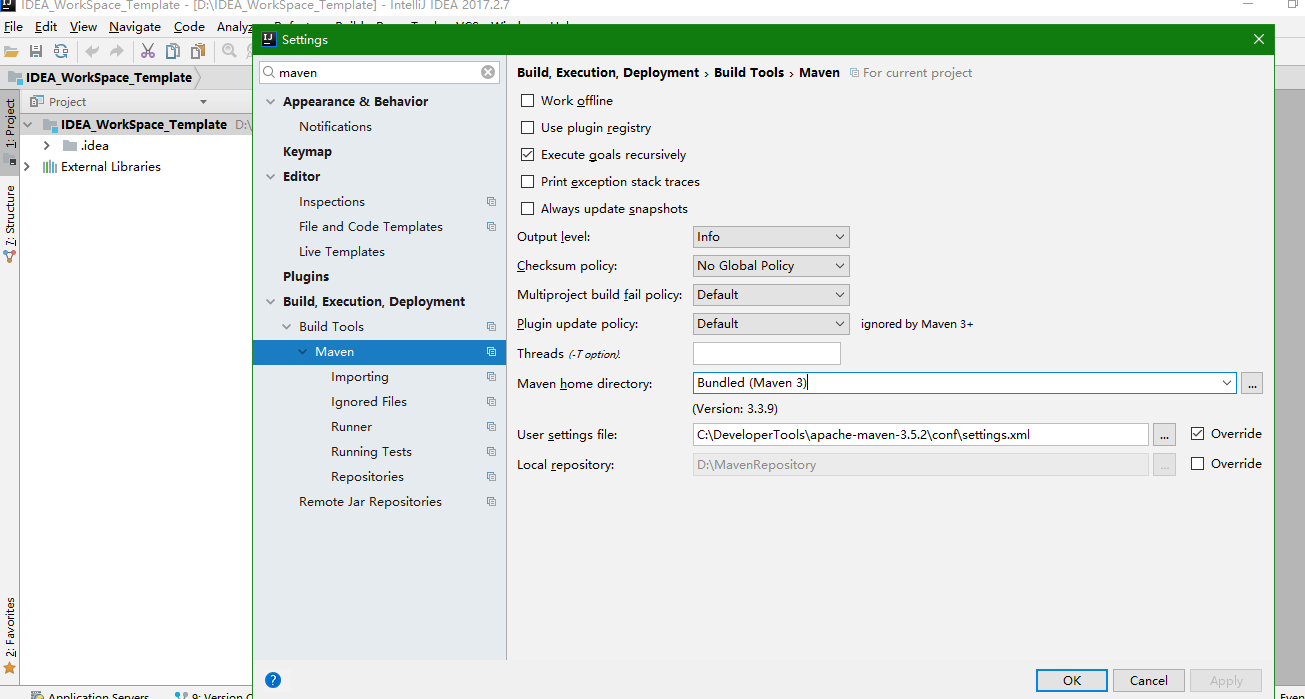1305x699 pixels.
Task: Clear the maven search text
Action: point(488,72)
